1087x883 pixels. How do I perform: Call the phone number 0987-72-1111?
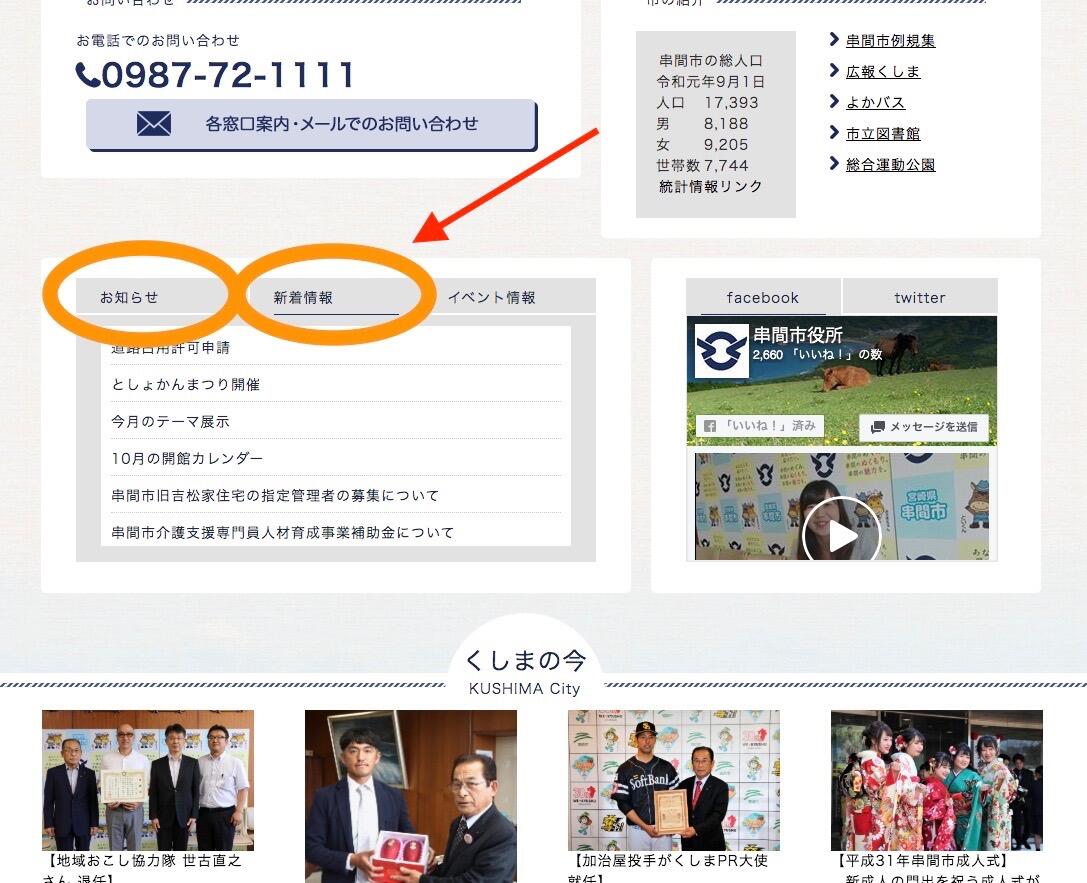point(228,75)
